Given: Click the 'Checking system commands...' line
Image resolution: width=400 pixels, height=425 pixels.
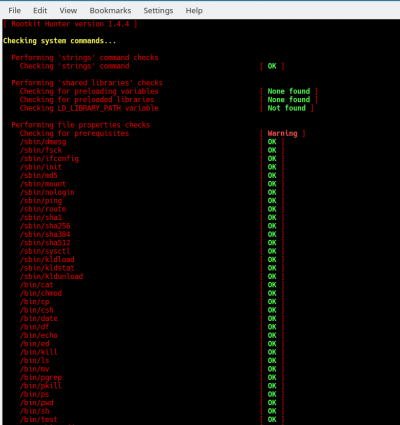Looking at the screenshot, I should [60, 41].
